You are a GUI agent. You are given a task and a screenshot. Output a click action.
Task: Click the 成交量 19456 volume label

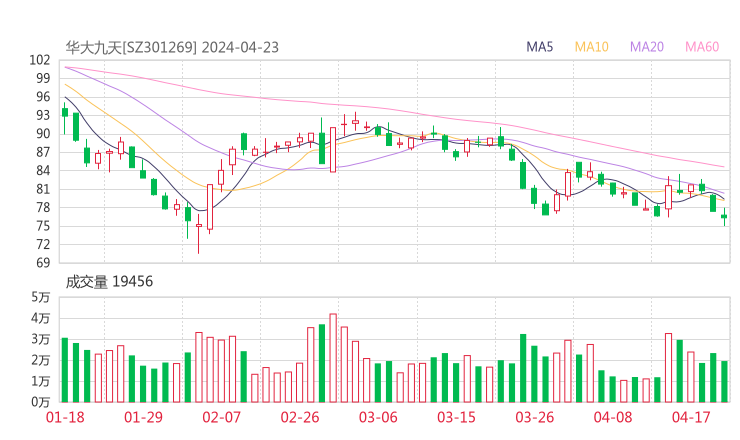tap(109, 282)
